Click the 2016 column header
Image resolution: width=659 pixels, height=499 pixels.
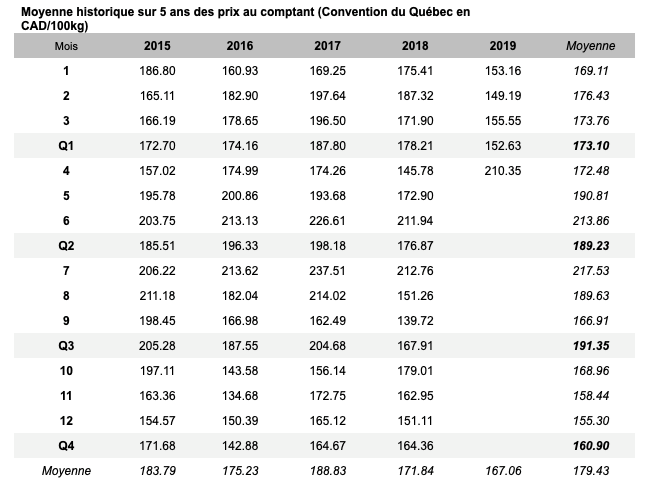tap(240, 46)
